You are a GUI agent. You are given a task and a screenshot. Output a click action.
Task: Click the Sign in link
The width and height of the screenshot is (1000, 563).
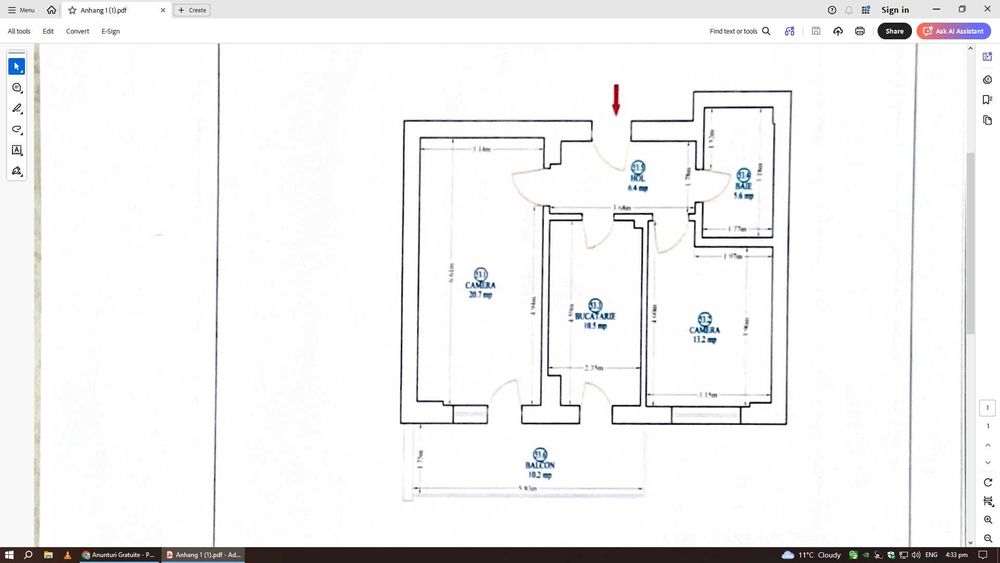click(895, 10)
